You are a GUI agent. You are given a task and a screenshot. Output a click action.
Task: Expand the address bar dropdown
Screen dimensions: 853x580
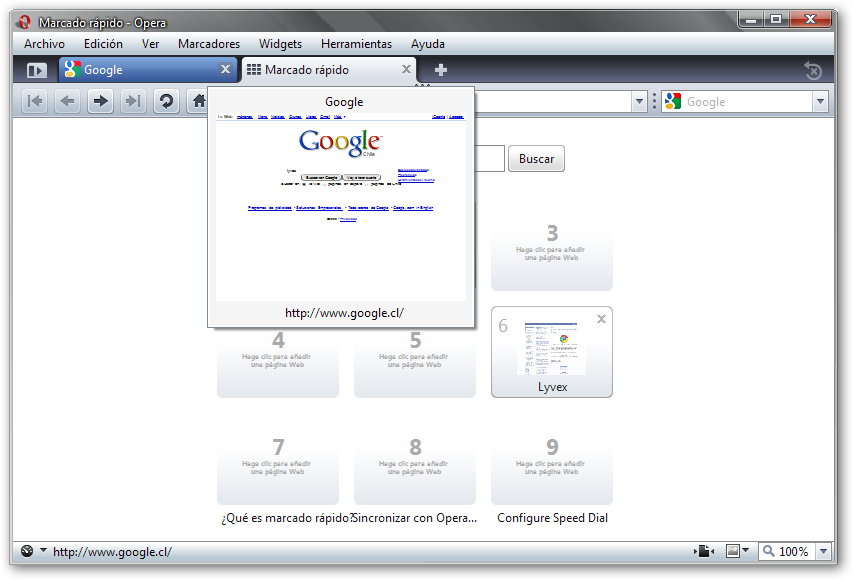click(x=639, y=102)
